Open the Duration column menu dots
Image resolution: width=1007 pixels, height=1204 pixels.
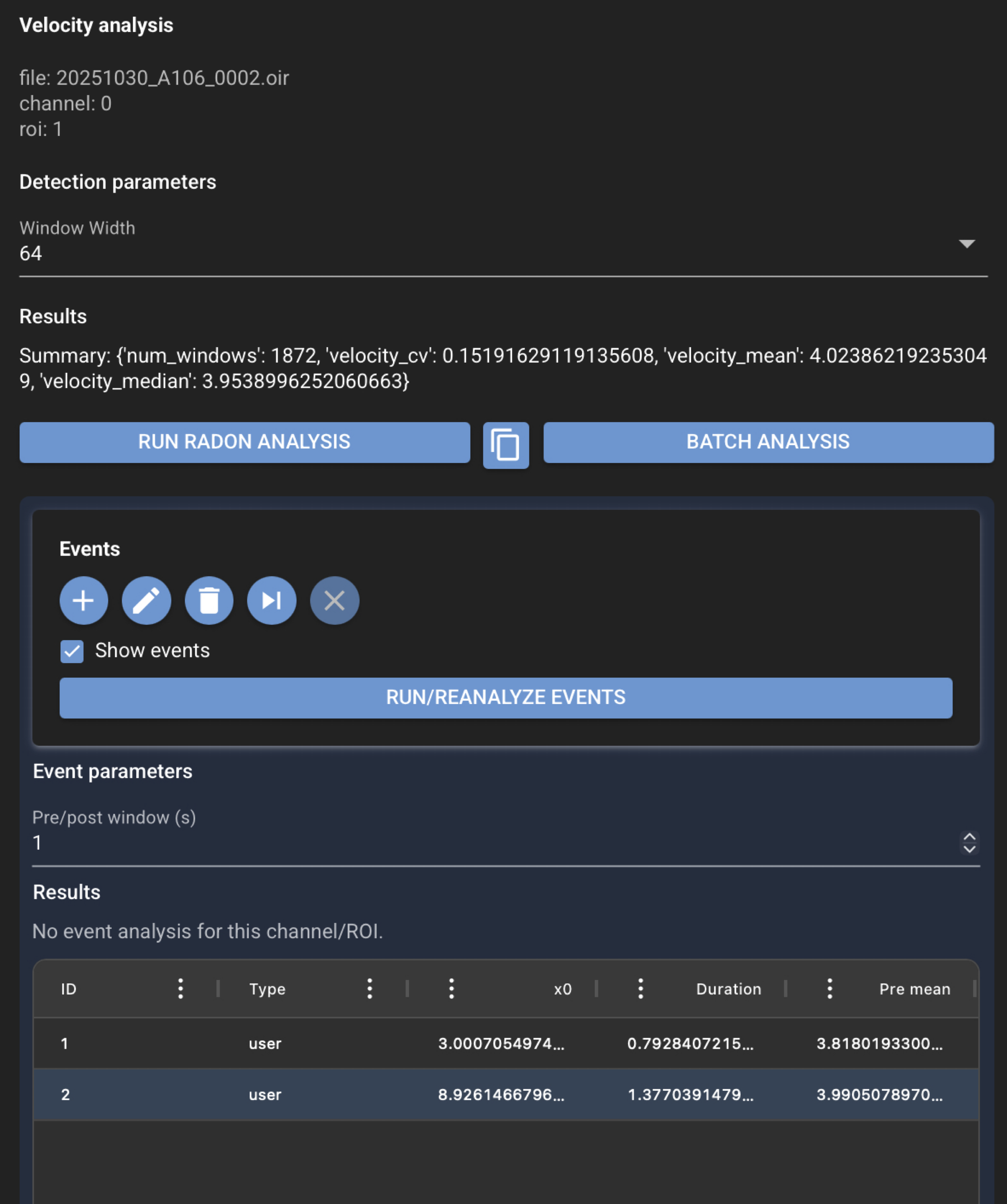641,989
